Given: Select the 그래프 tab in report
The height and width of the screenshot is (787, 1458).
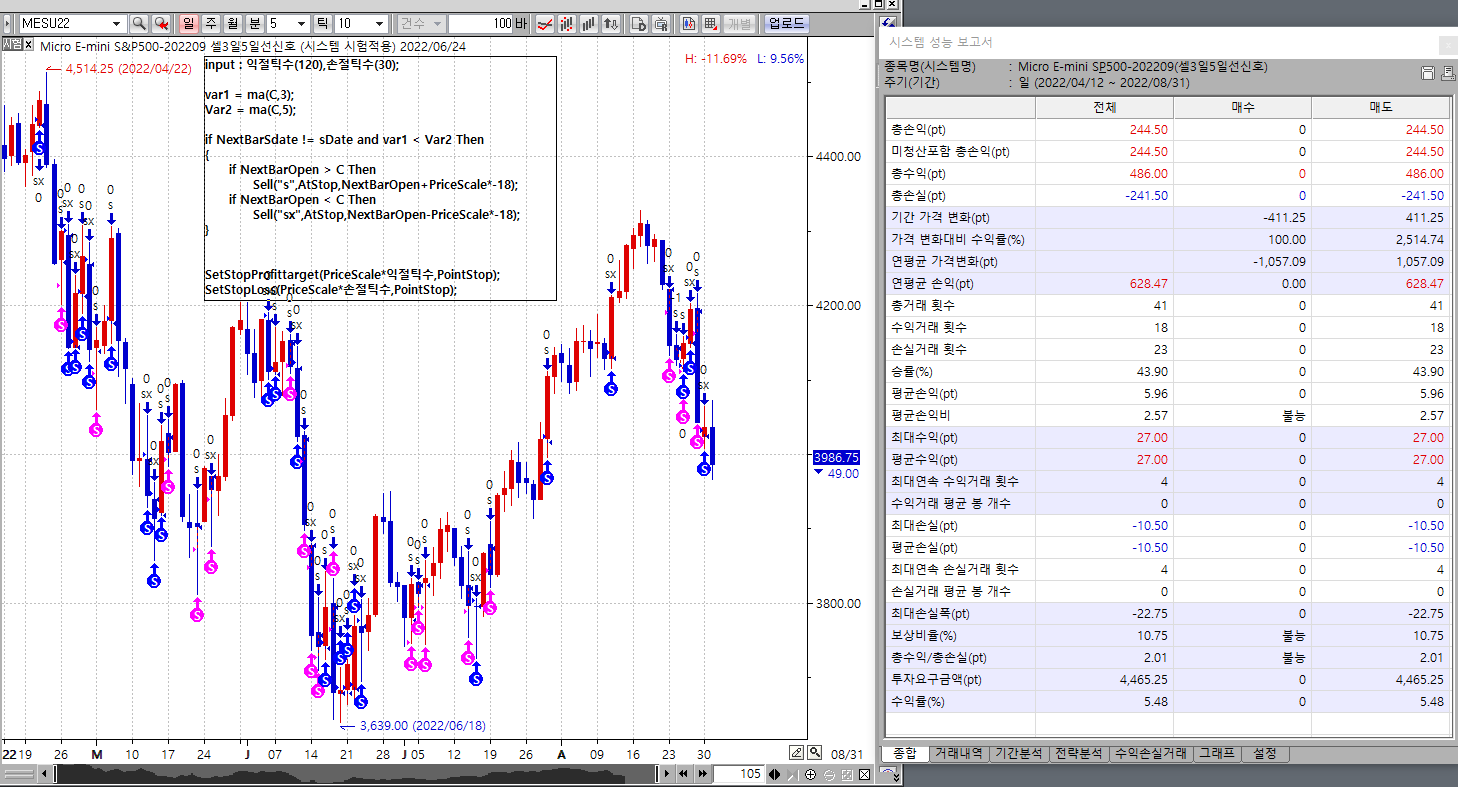Looking at the screenshot, I should coord(1217,754).
